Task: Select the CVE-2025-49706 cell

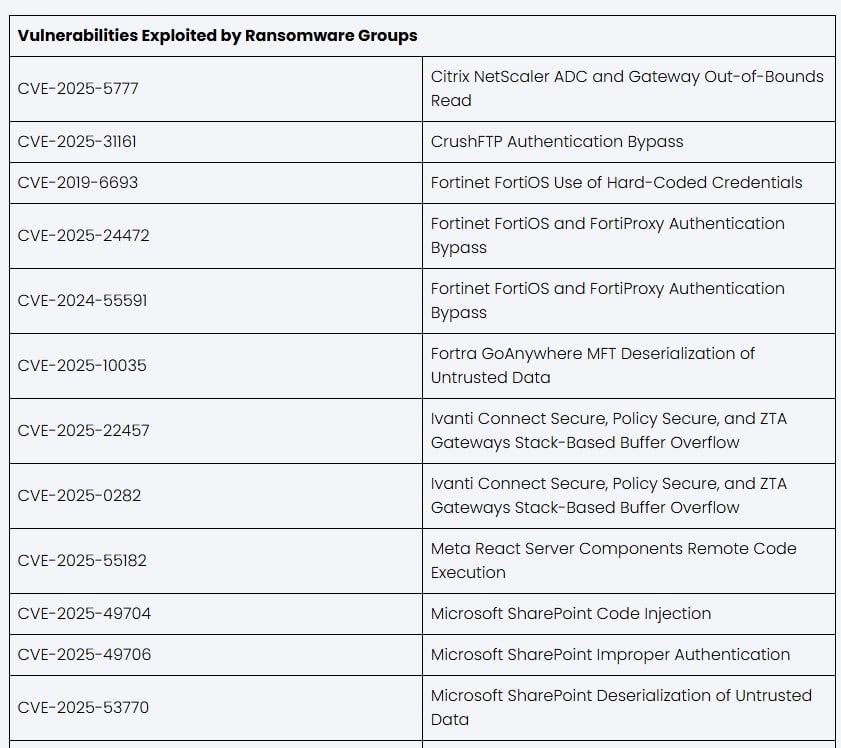Action: coord(84,655)
